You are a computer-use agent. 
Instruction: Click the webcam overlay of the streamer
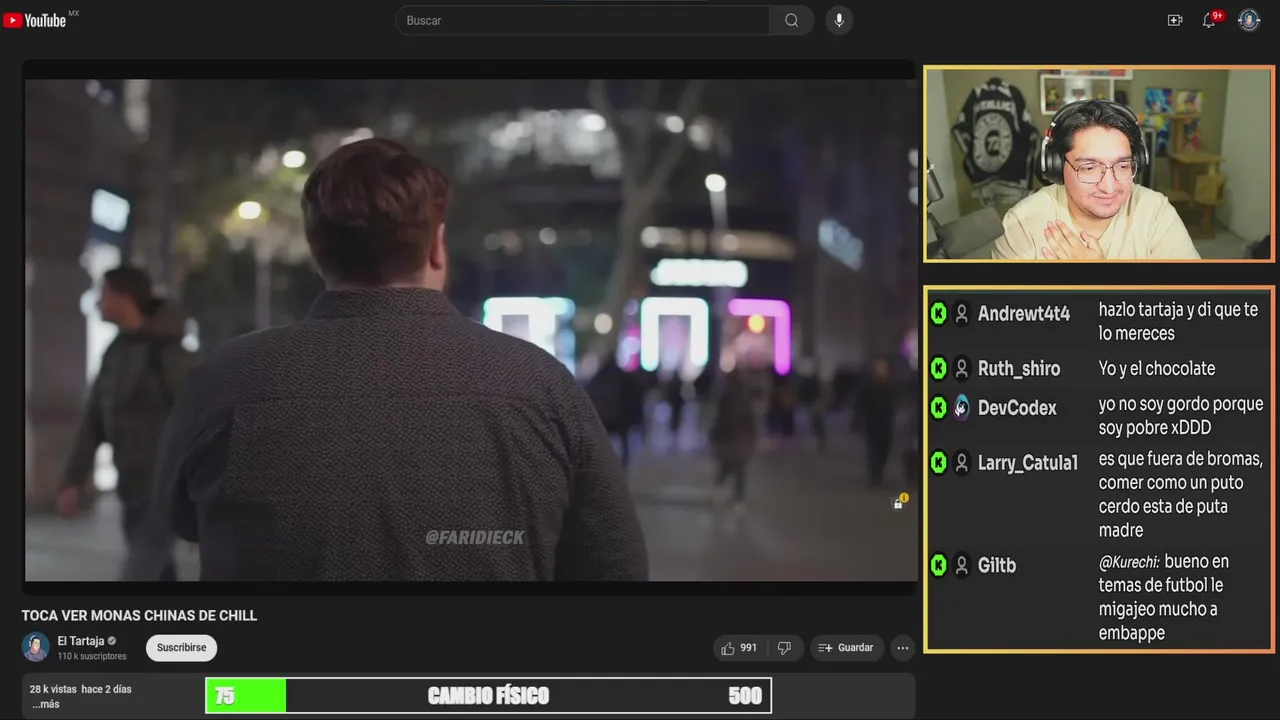[1098, 164]
